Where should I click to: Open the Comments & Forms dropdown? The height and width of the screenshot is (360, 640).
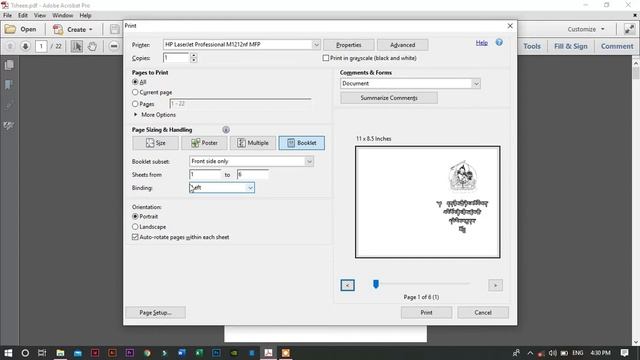pyautogui.click(x=476, y=84)
